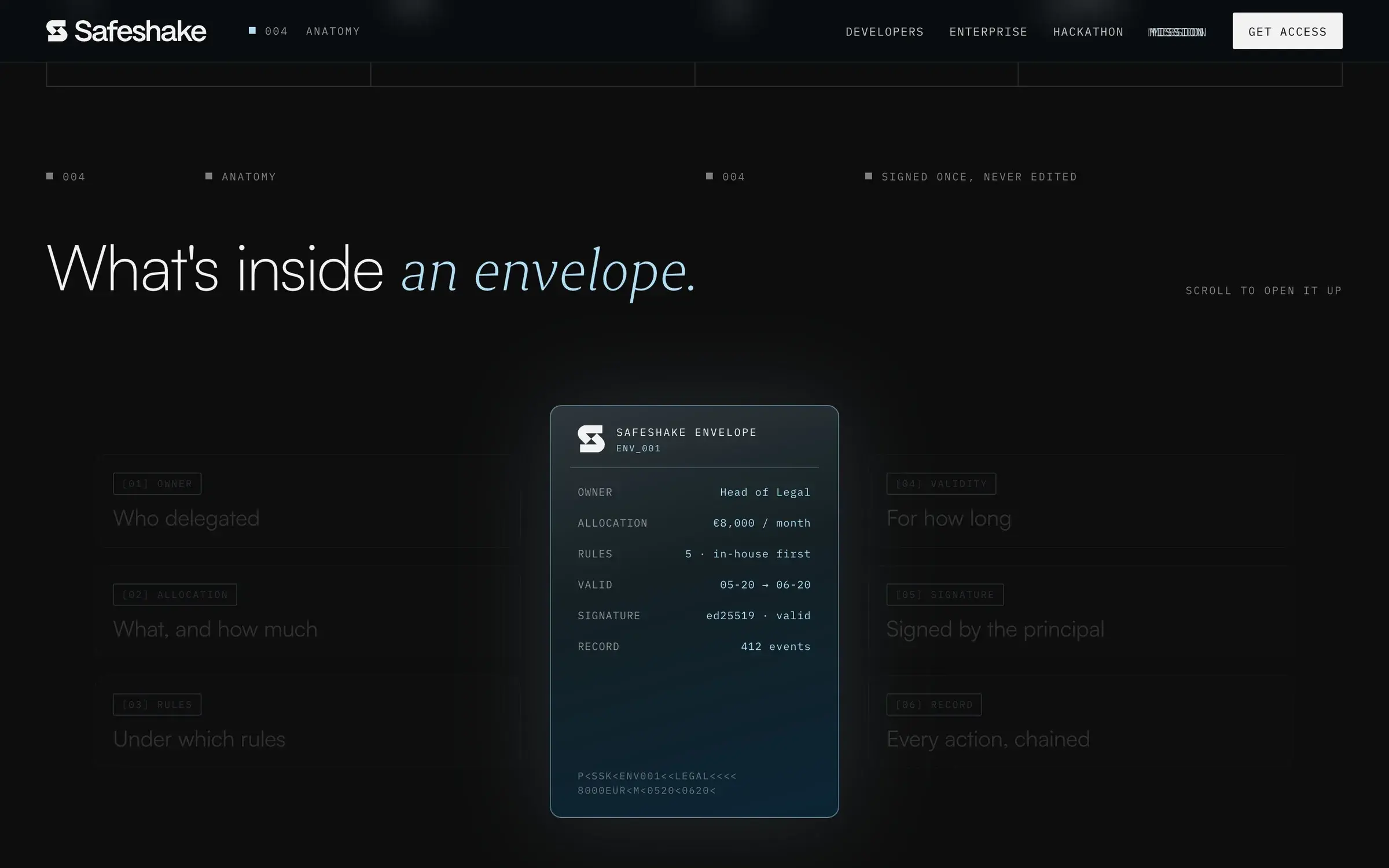Click the GET ACCESS button

pyautogui.click(x=1287, y=31)
